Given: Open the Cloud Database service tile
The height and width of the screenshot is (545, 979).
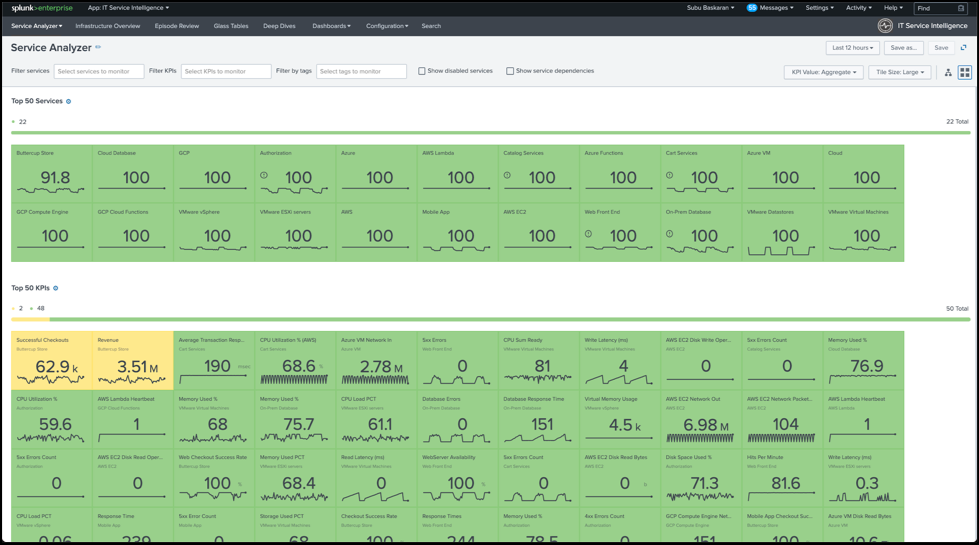Looking at the screenshot, I should 132,174.
